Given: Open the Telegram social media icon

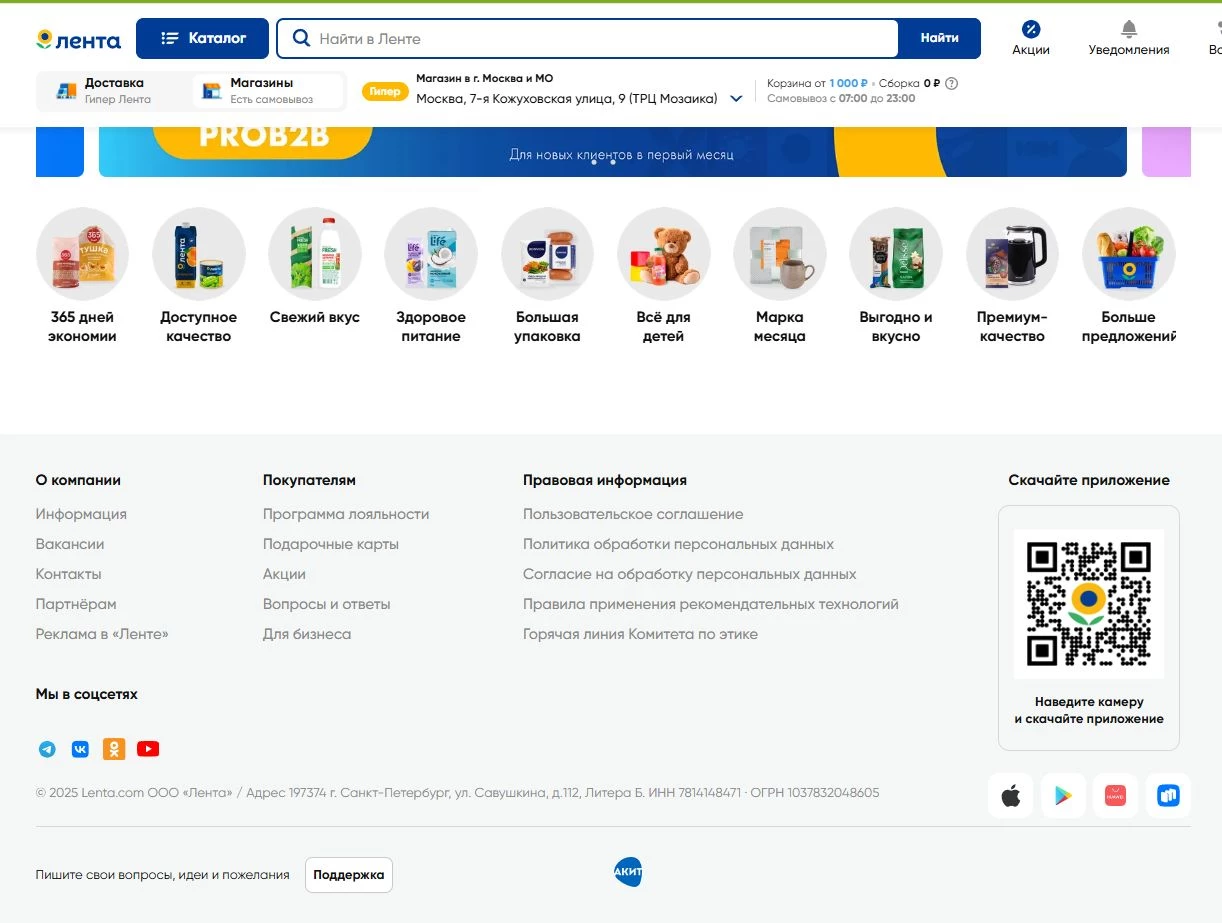Looking at the screenshot, I should 47,749.
